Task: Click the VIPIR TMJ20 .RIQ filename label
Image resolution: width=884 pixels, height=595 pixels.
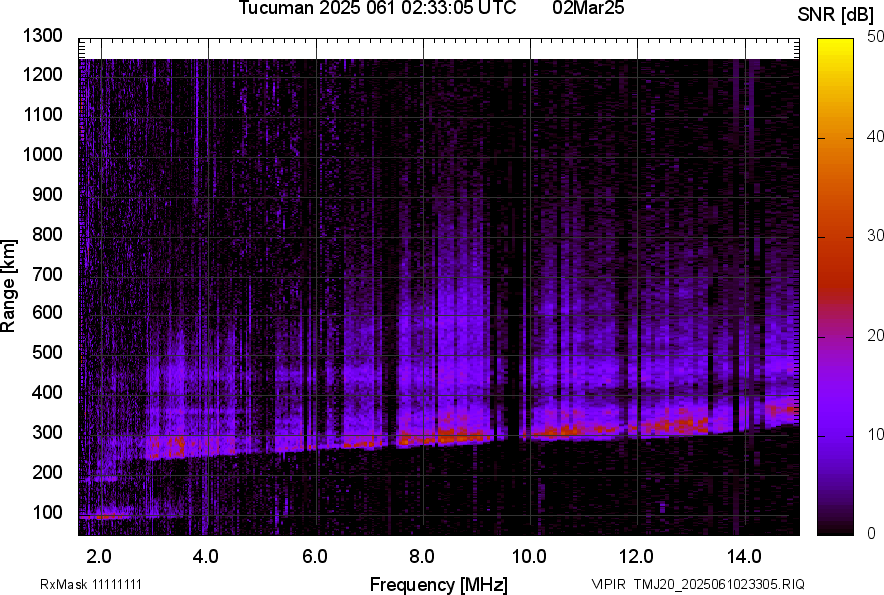Action: tap(697, 584)
